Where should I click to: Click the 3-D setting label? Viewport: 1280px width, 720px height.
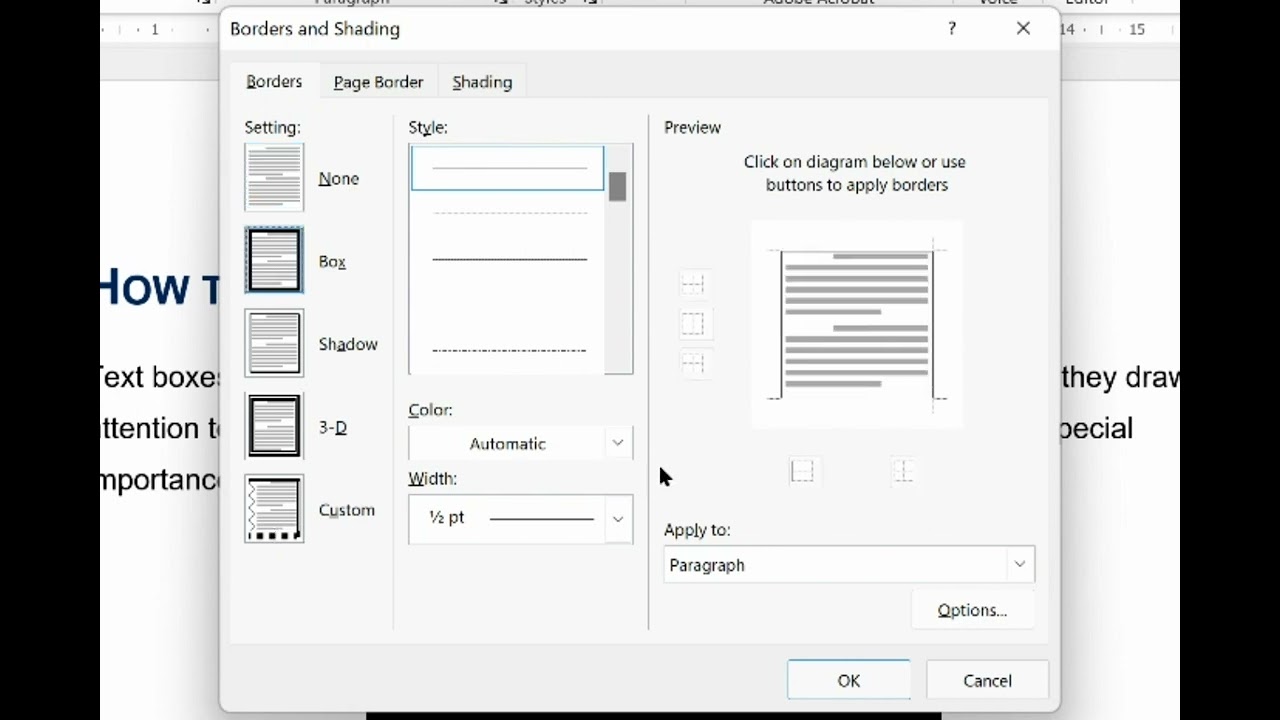coord(333,427)
